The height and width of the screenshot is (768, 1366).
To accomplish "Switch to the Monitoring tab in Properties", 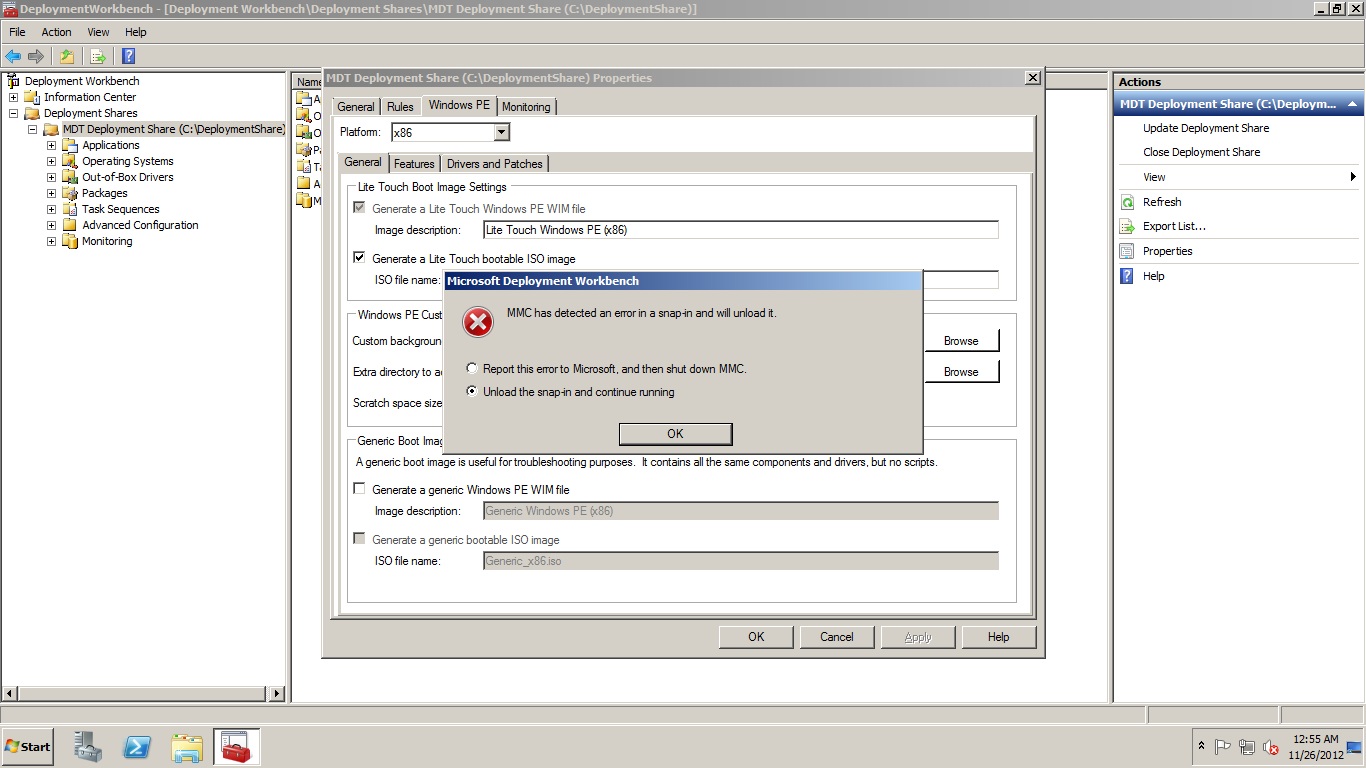I will coord(526,107).
